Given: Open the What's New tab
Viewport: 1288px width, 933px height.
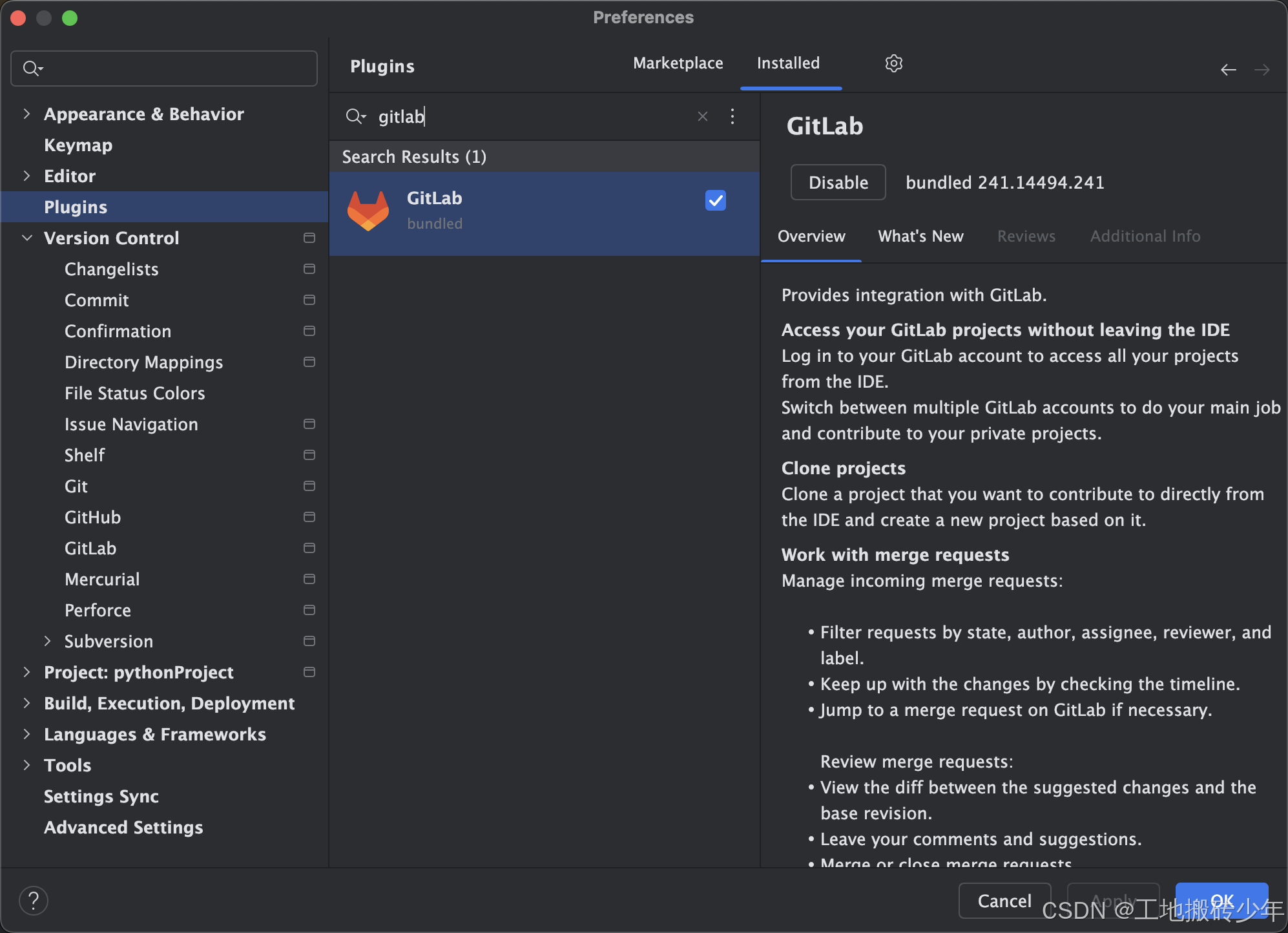Looking at the screenshot, I should point(920,236).
